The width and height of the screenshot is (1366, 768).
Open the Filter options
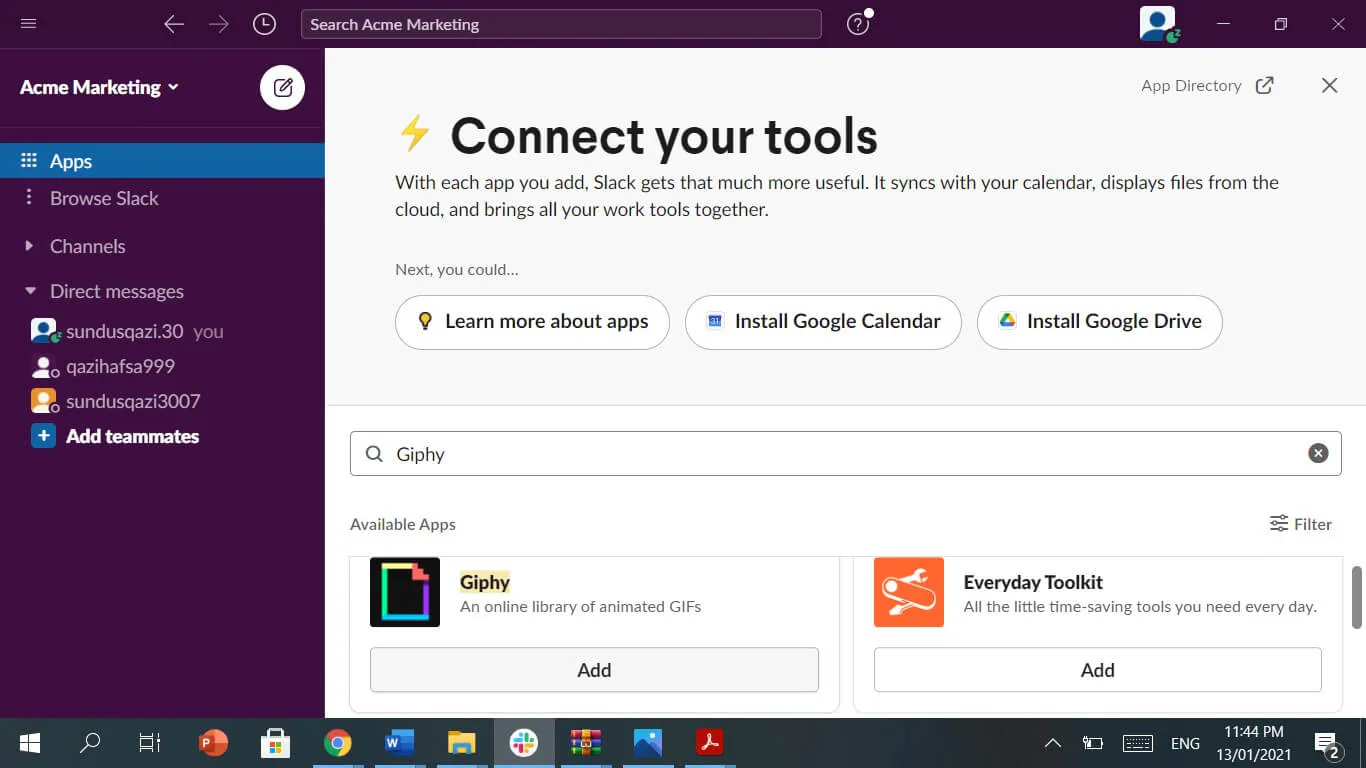pyautogui.click(x=1300, y=524)
